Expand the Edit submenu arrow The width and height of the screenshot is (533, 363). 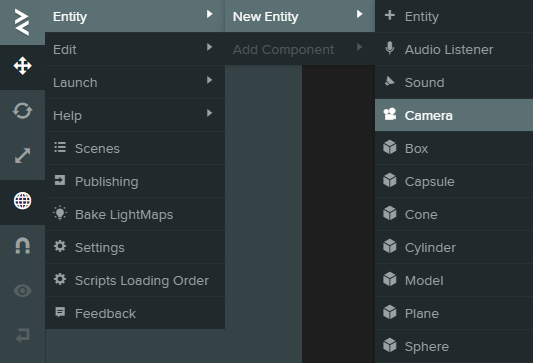click(209, 47)
